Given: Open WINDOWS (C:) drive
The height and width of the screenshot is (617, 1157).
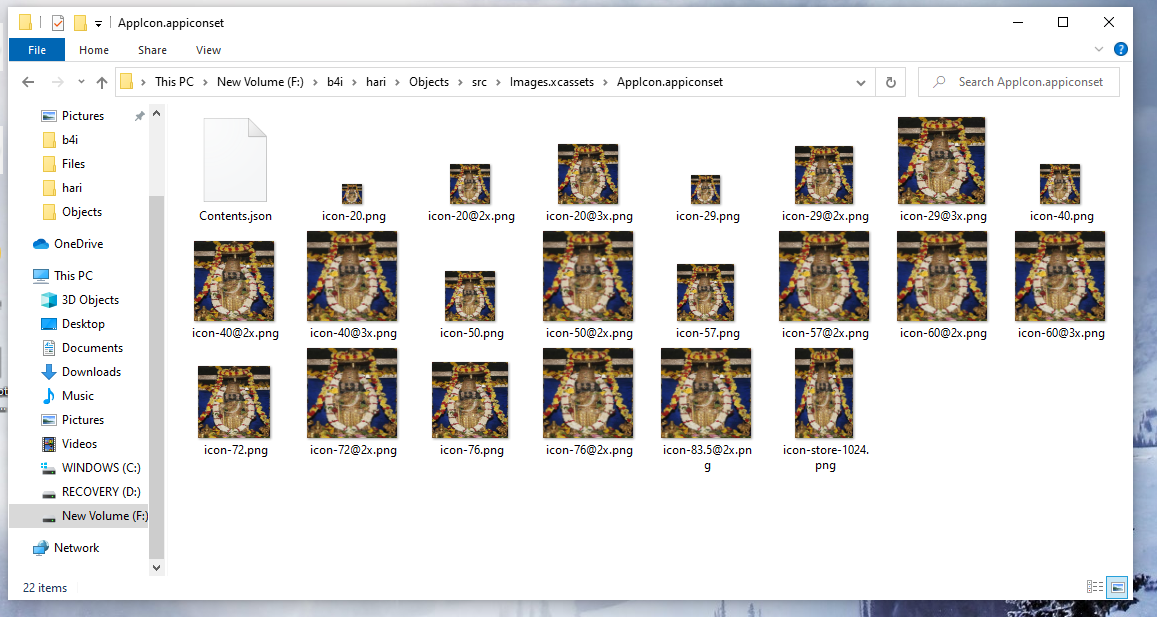Looking at the screenshot, I should (100, 468).
